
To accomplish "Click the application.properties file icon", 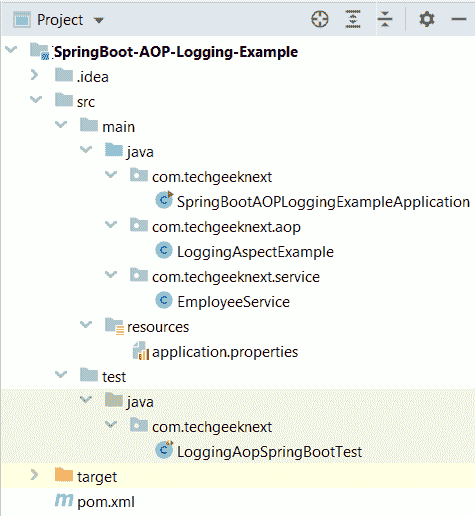I will pos(141,351).
